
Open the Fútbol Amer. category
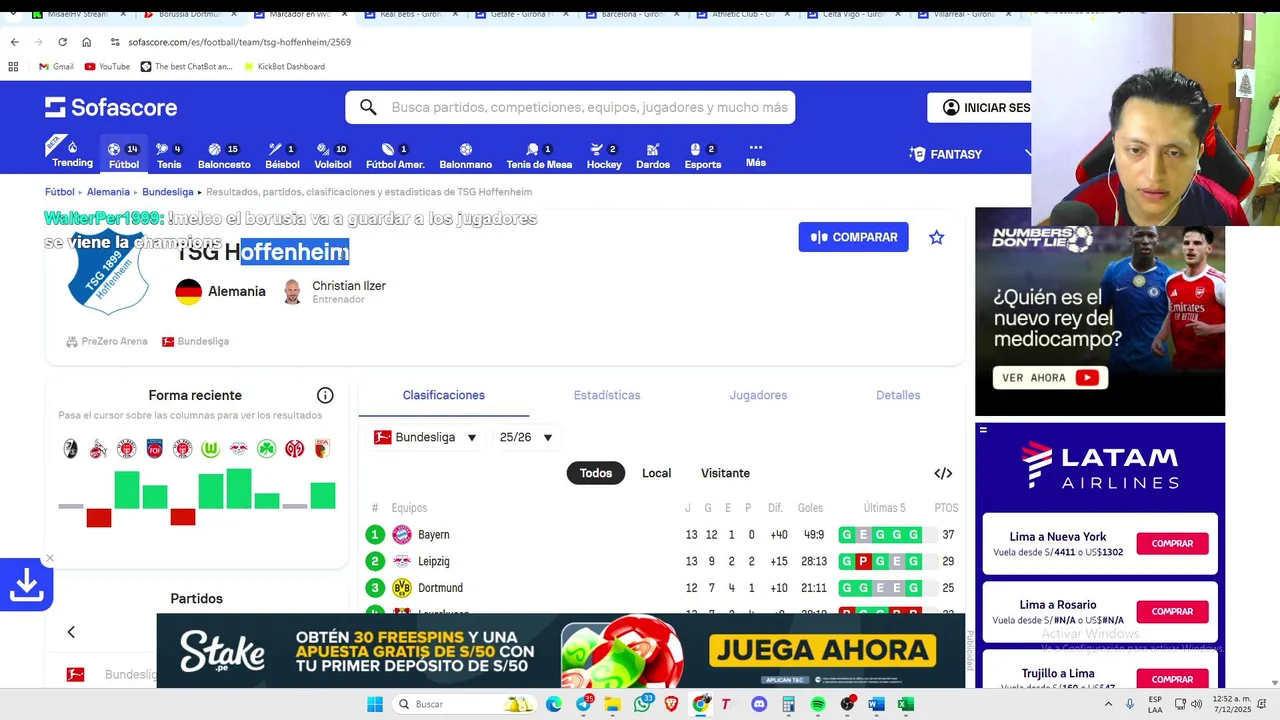395,156
